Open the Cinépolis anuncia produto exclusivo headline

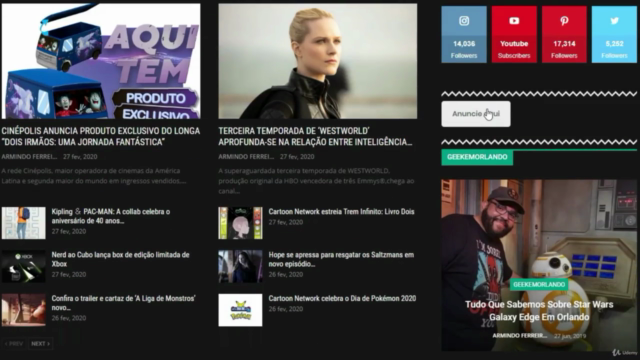100,136
